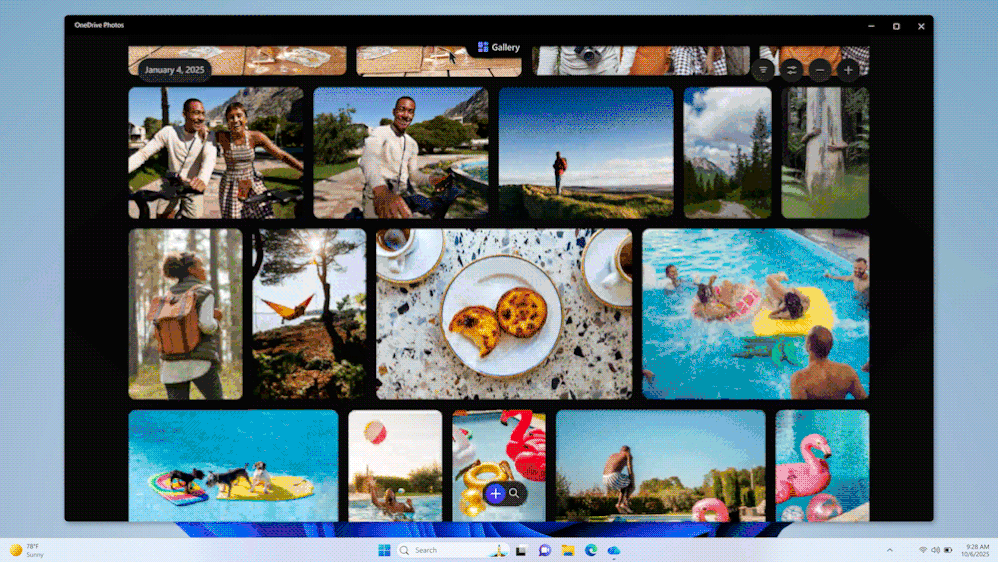Viewport: 998px width, 562px height.
Task: Open the man jumping into pool photo
Action: pos(661,466)
